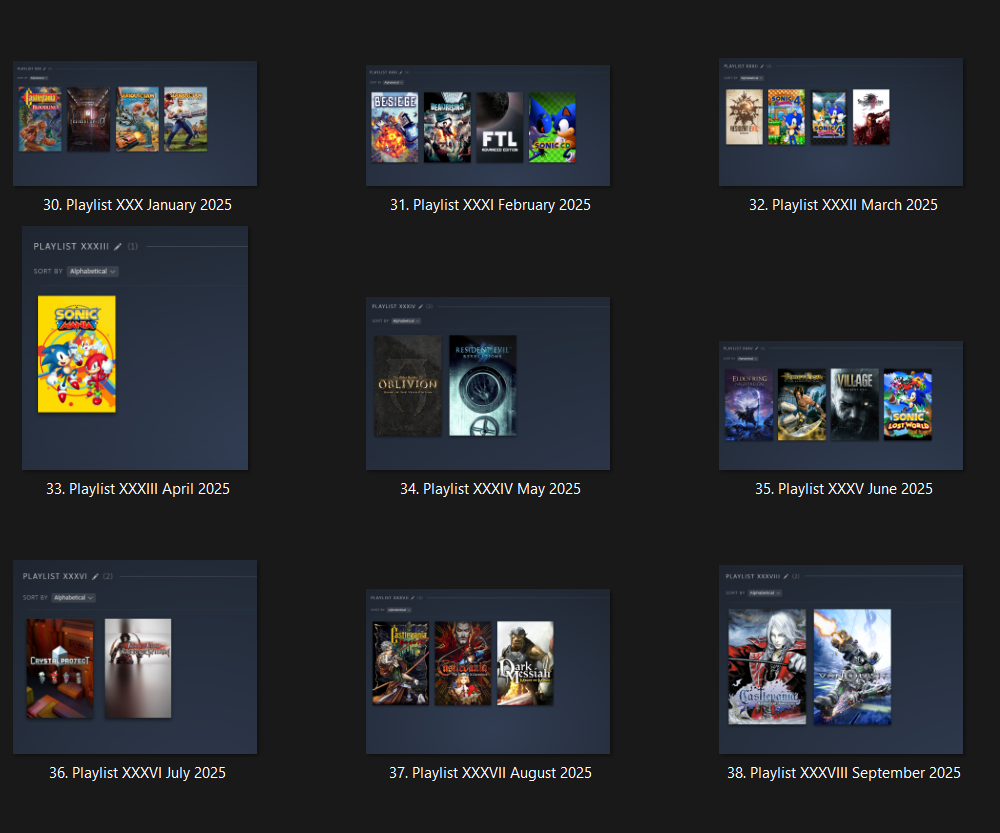Select the Castlevania cover in September playlist
The width and height of the screenshot is (1000, 833).
[x=767, y=667]
